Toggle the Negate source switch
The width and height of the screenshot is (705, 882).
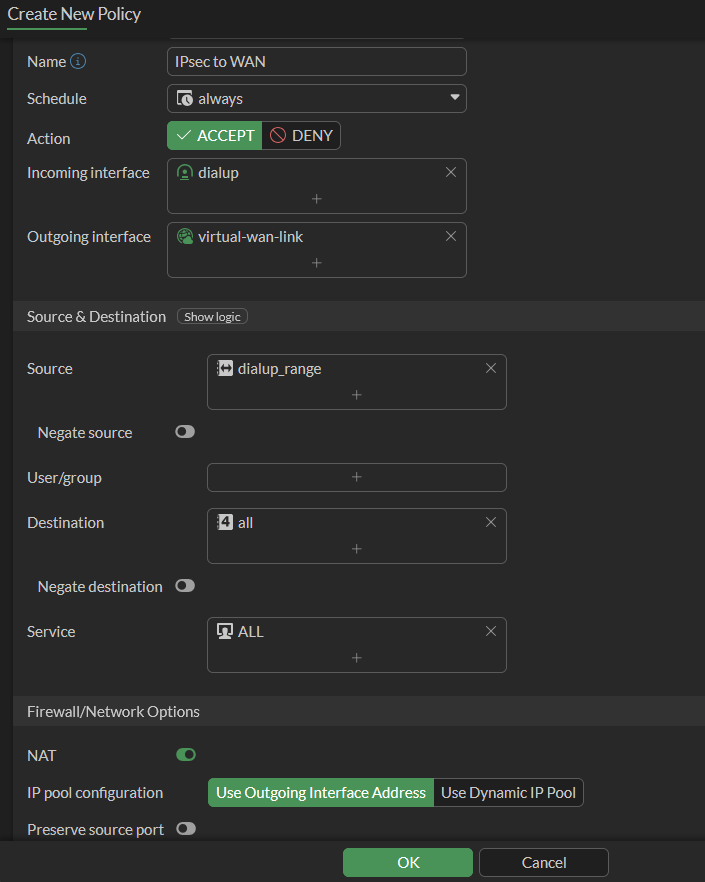pyautogui.click(x=185, y=432)
